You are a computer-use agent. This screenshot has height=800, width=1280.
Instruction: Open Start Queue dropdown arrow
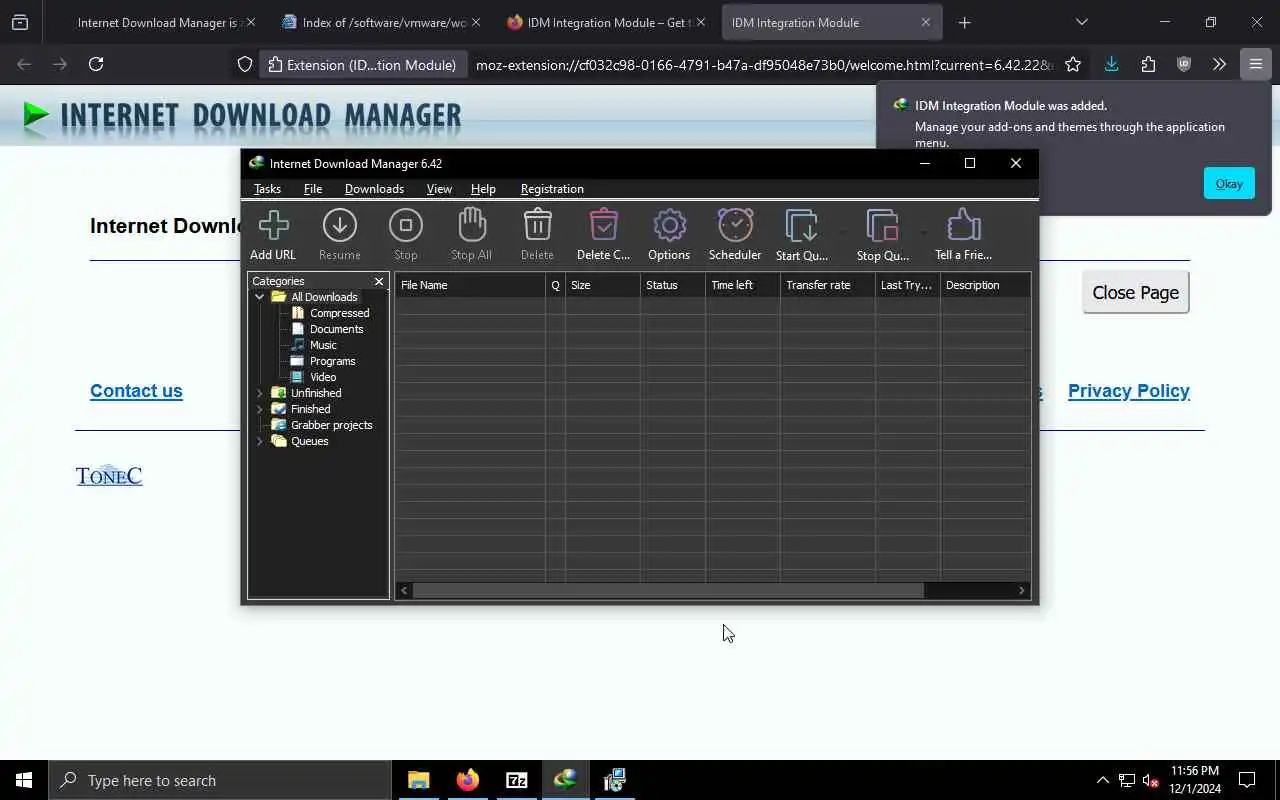click(842, 233)
